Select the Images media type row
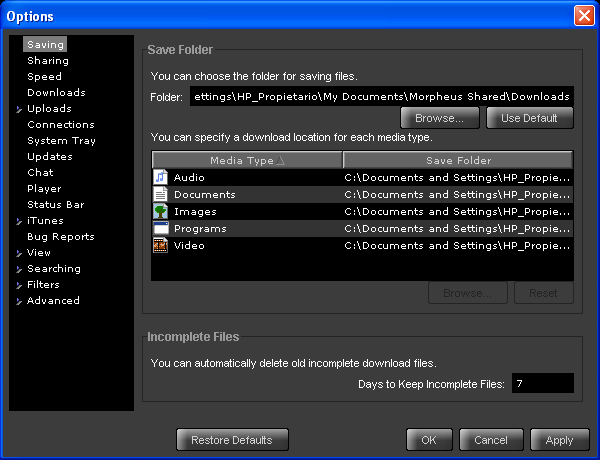The image size is (600, 460). (x=362, y=211)
